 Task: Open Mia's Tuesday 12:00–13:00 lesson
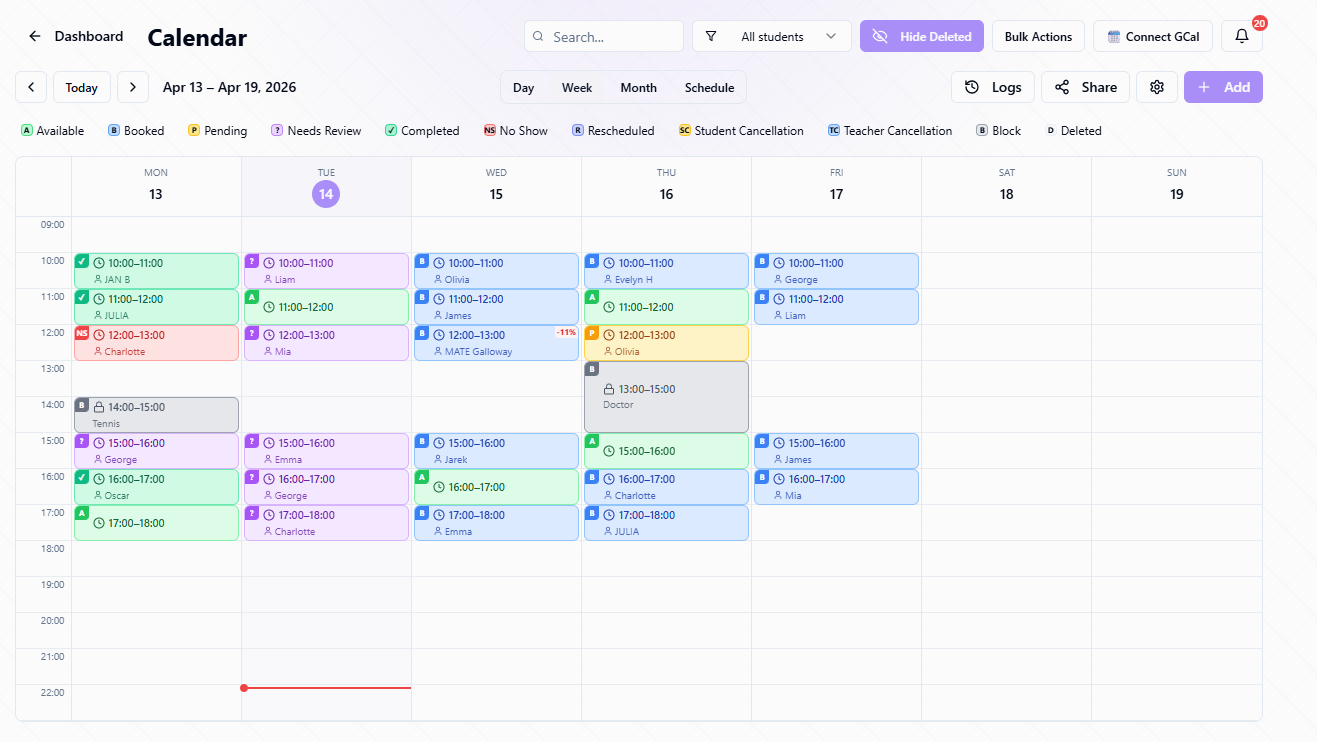326,343
